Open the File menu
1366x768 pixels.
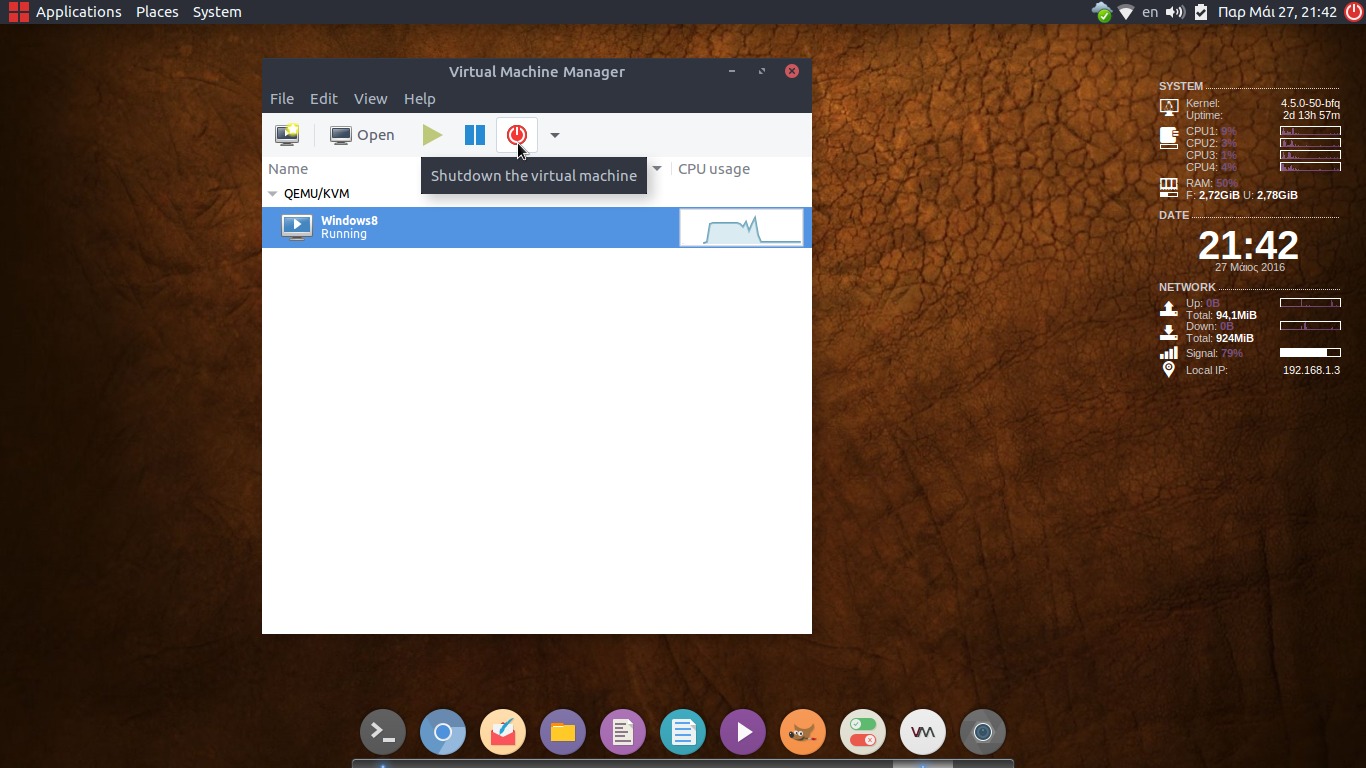(x=282, y=99)
